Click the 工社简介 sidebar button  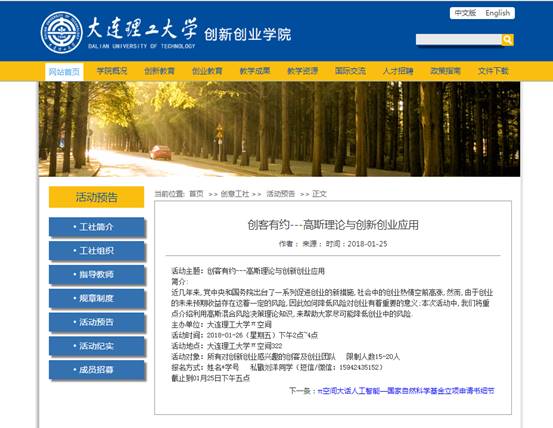(97, 227)
